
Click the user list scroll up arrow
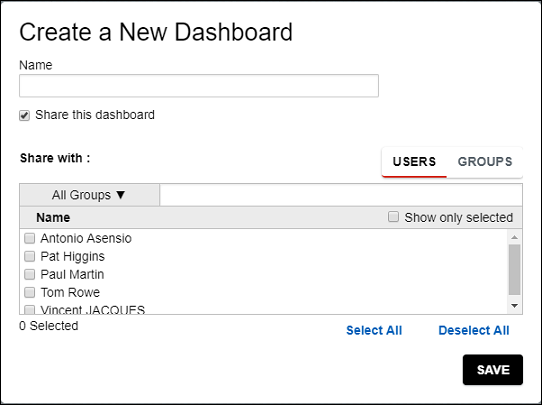(x=514, y=237)
